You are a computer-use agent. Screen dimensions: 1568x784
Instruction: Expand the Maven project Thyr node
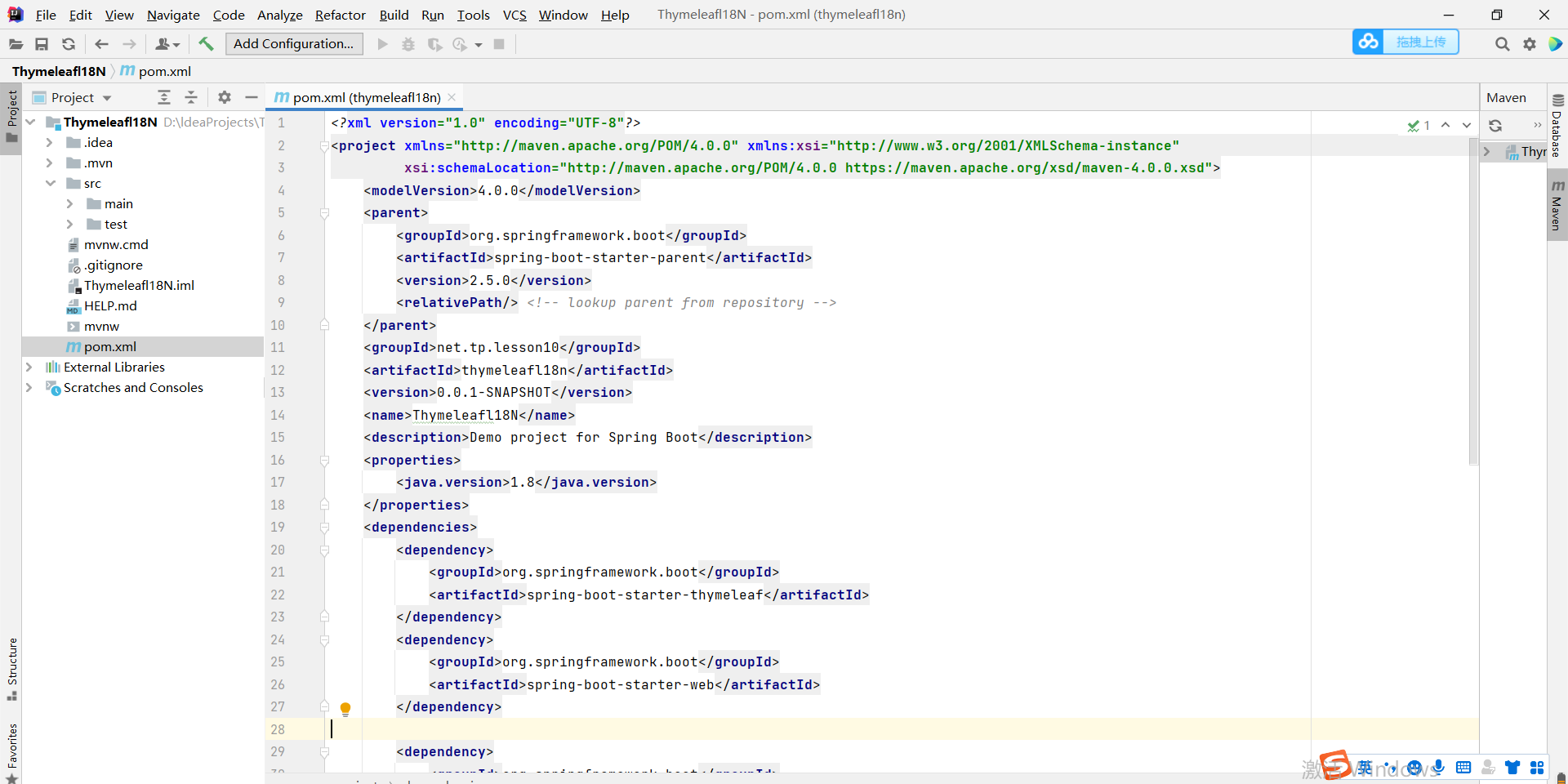coord(1487,151)
